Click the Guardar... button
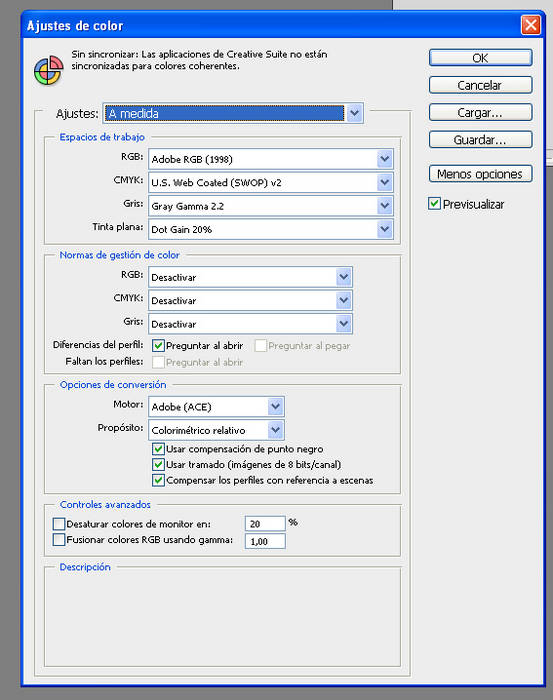 point(480,140)
